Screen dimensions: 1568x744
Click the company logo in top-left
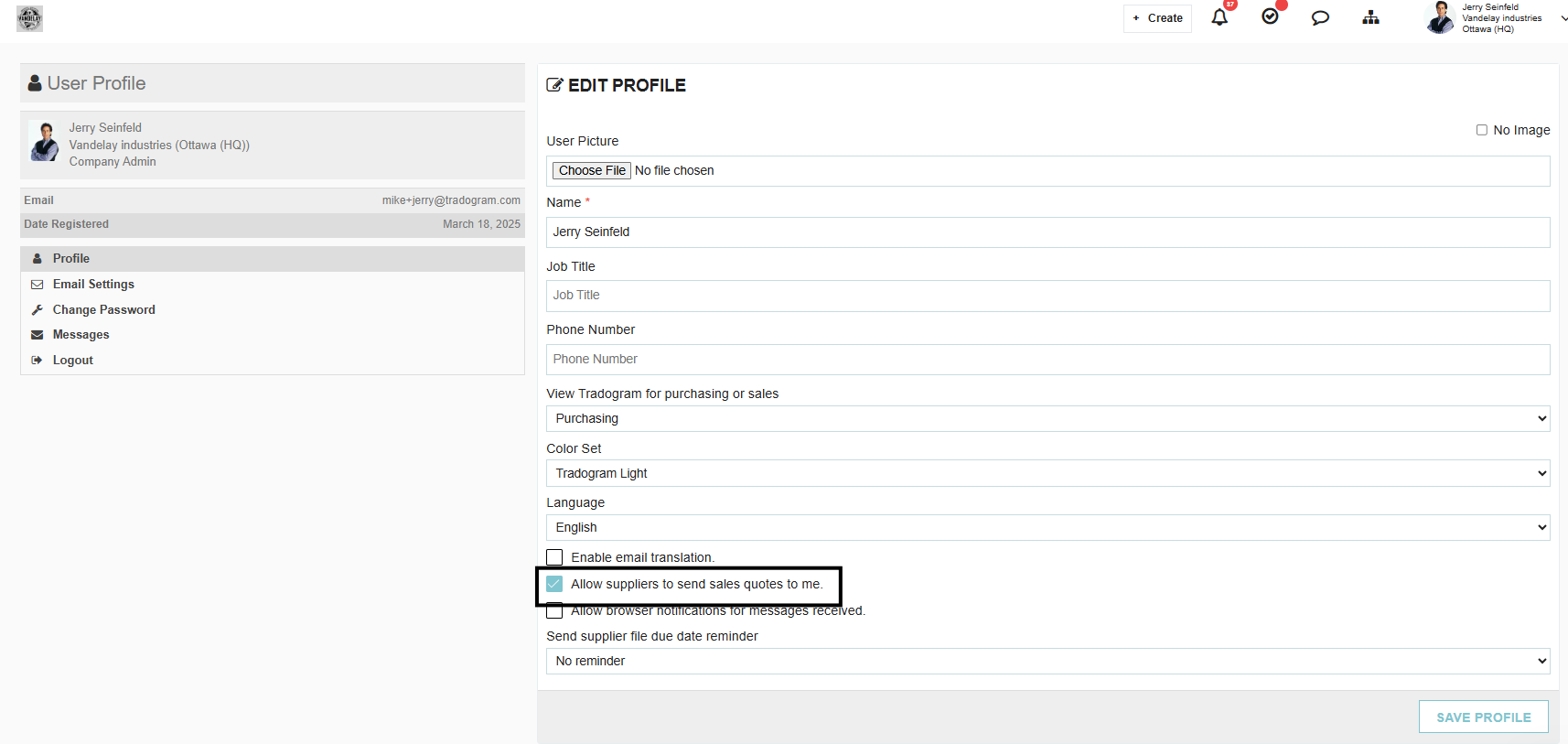29,18
